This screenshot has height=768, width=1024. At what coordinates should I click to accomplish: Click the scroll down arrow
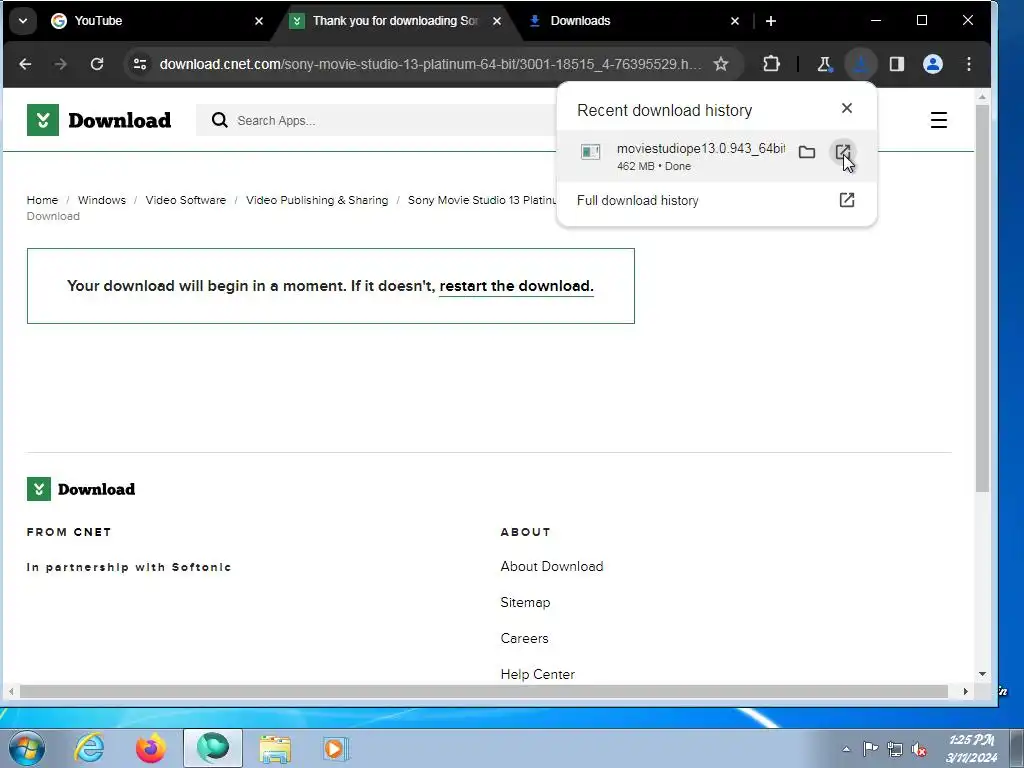tap(982, 674)
